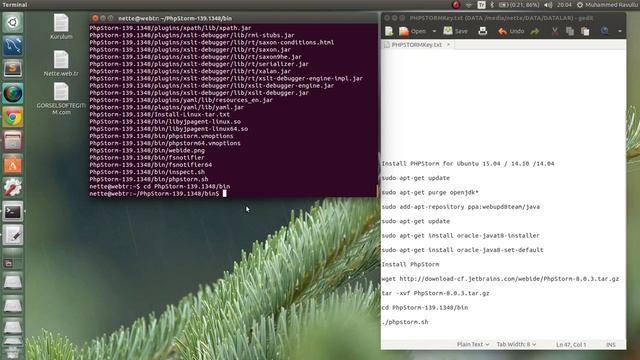Click './phpstorm.sh' line in gedit
The height and width of the screenshot is (360, 640).
[x=405, y=322]
